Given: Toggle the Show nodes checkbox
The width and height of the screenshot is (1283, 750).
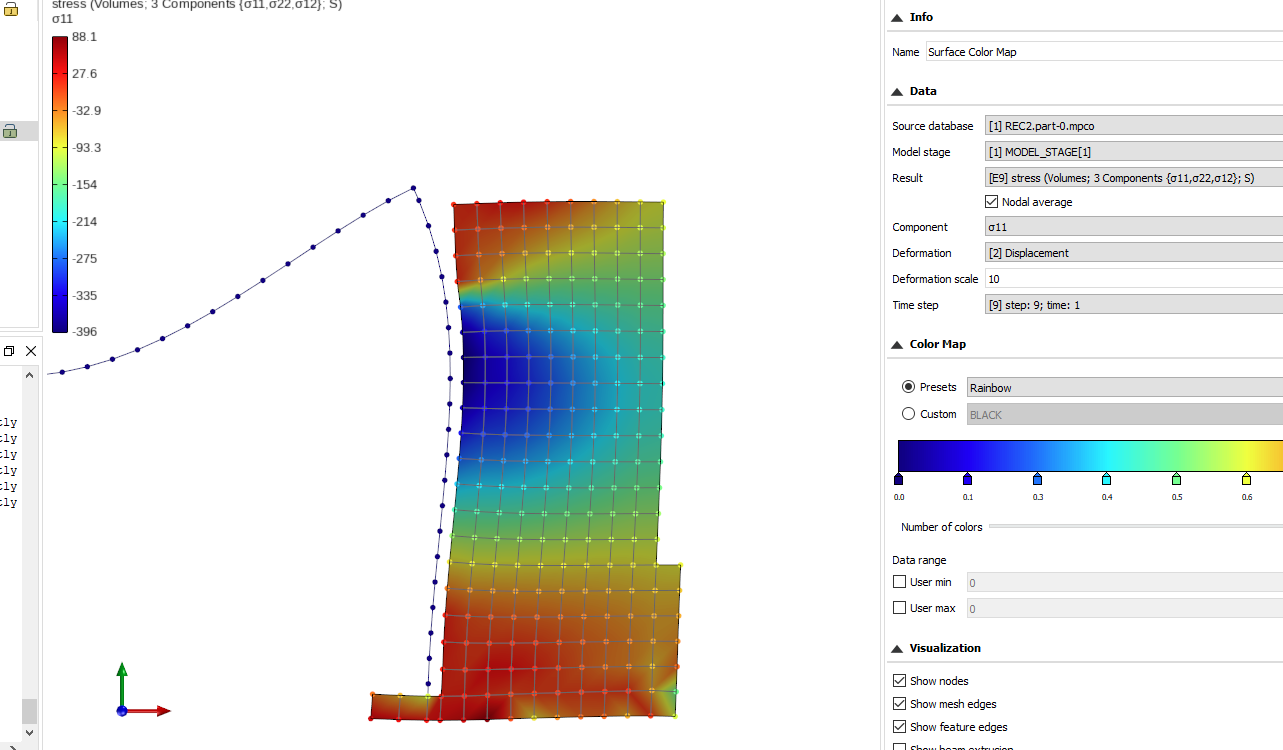Looking at the screenshot, I should [900, 681].
